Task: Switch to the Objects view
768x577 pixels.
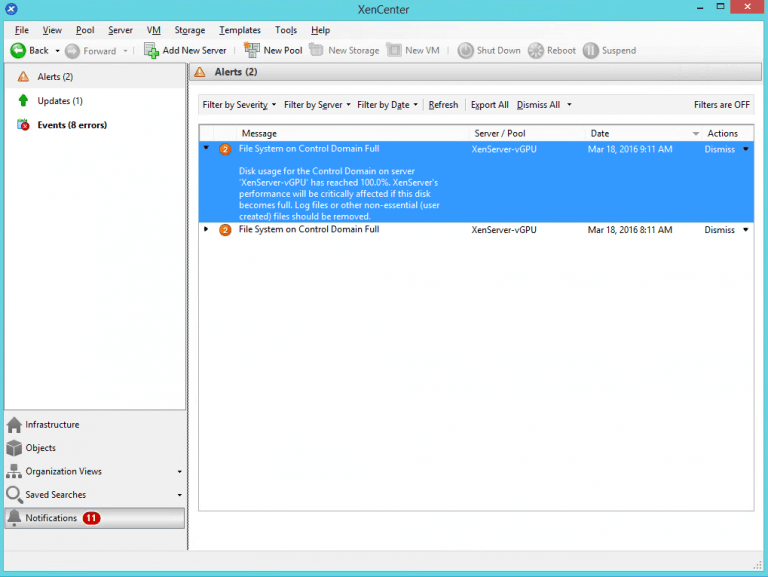Action: pos(96,448)
